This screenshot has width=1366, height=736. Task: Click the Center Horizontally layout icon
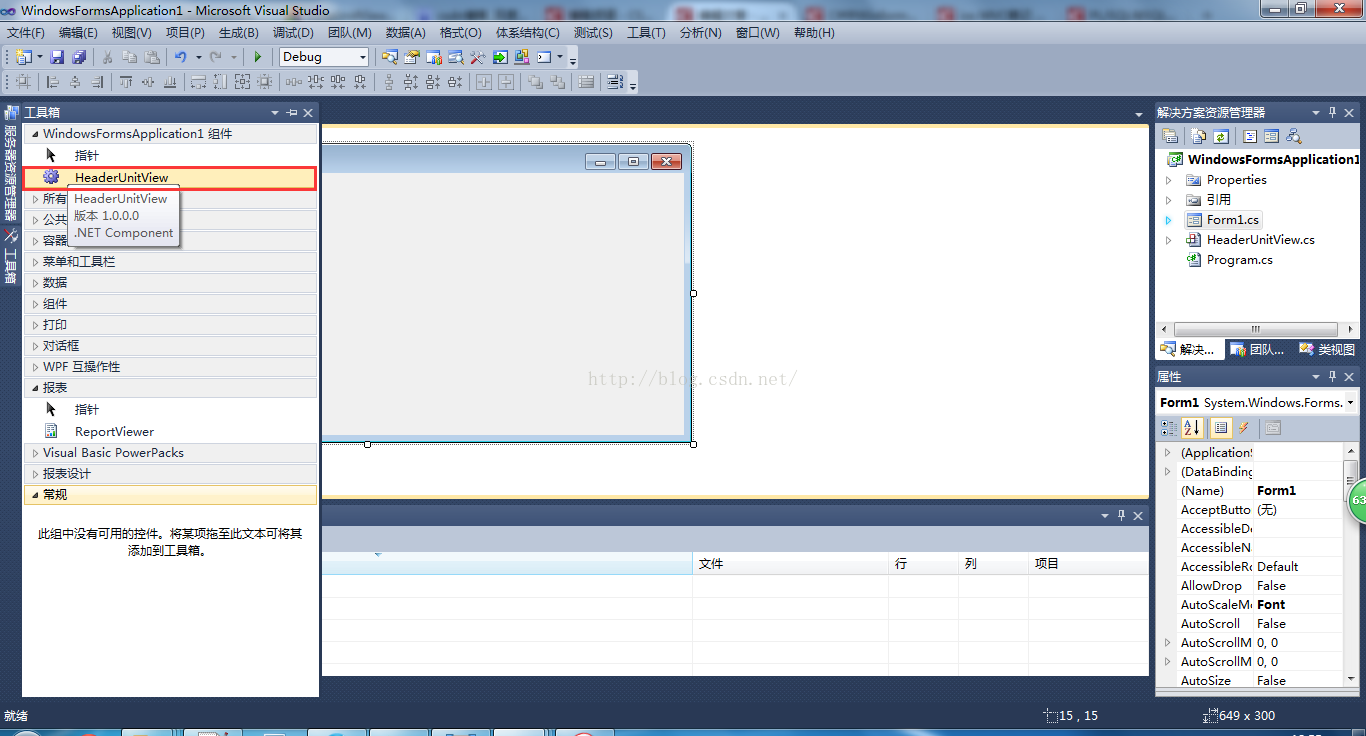point(484,82)
